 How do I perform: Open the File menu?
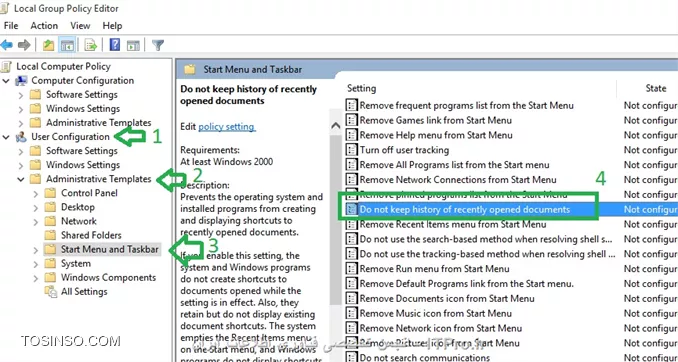pyautogui.click(x=11, y=26)
